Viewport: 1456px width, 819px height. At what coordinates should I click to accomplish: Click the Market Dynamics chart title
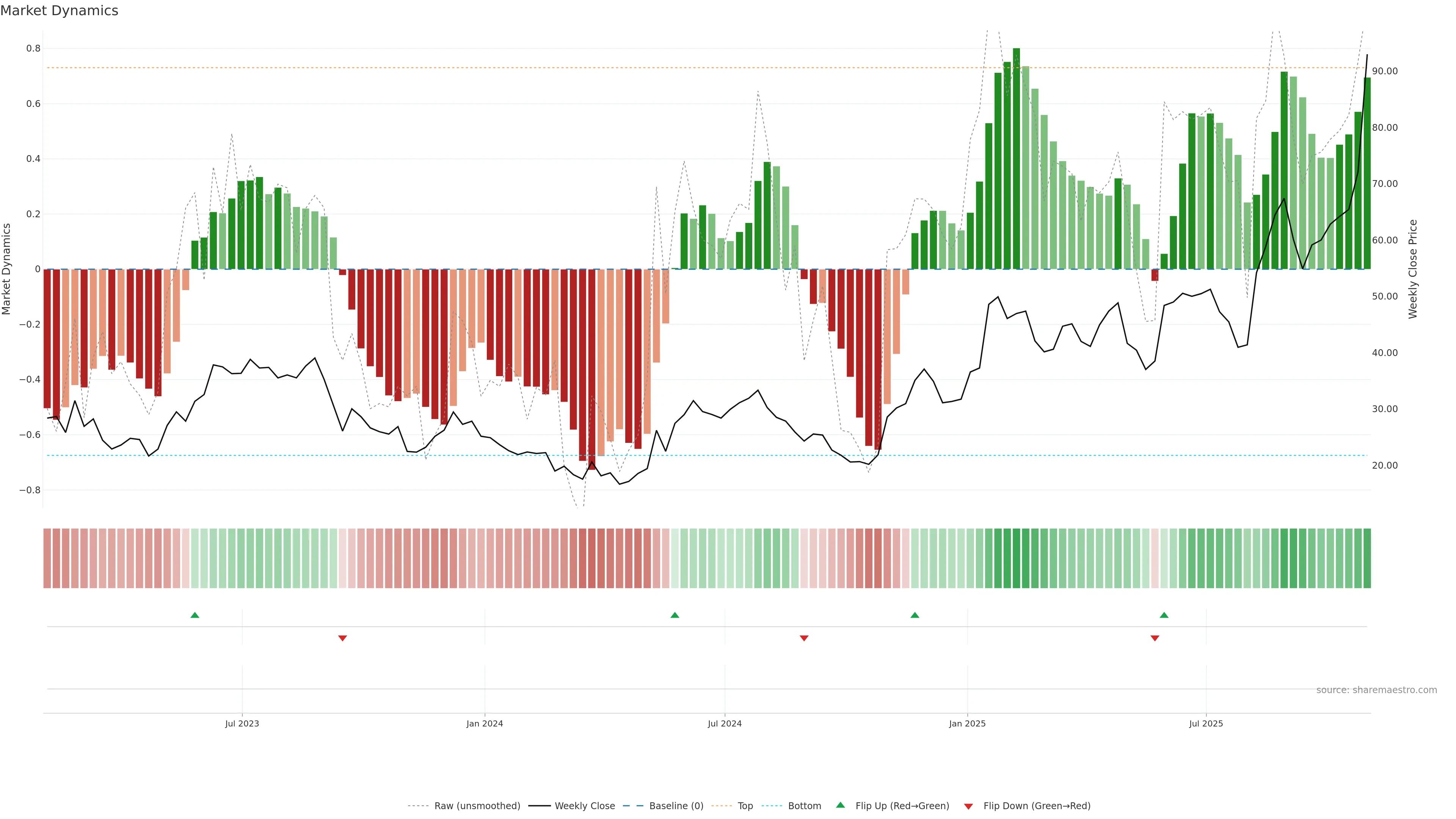pyautogui.click(x=60, y=11)
